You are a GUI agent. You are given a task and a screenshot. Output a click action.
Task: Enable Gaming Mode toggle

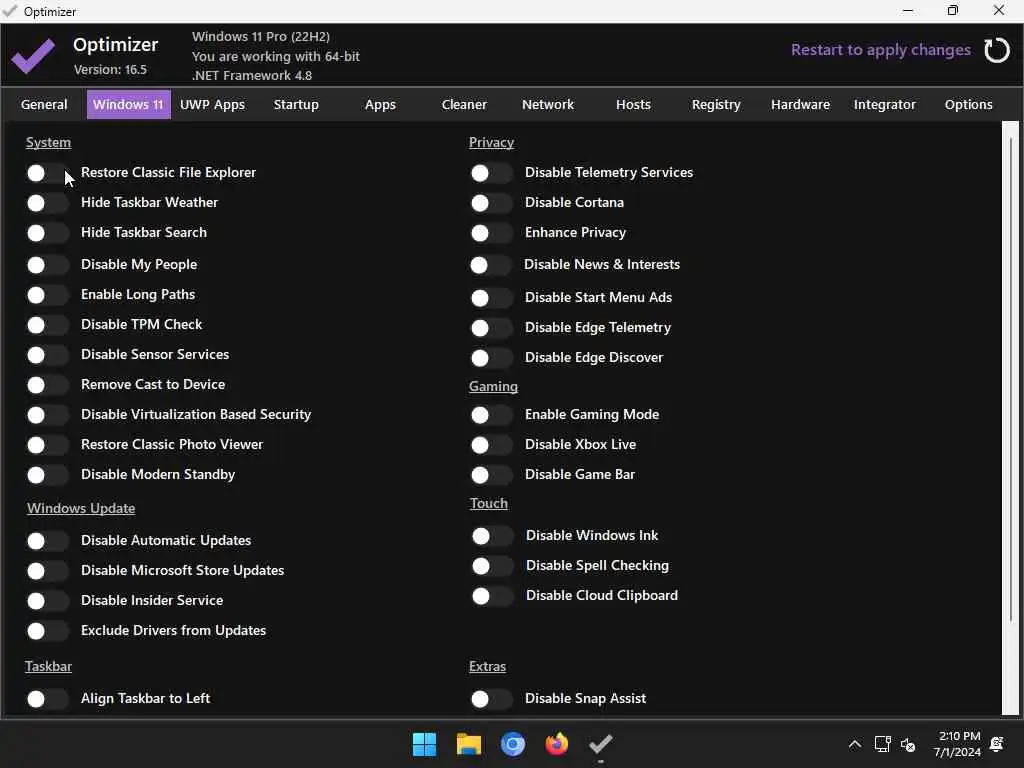tap(491, 415)
